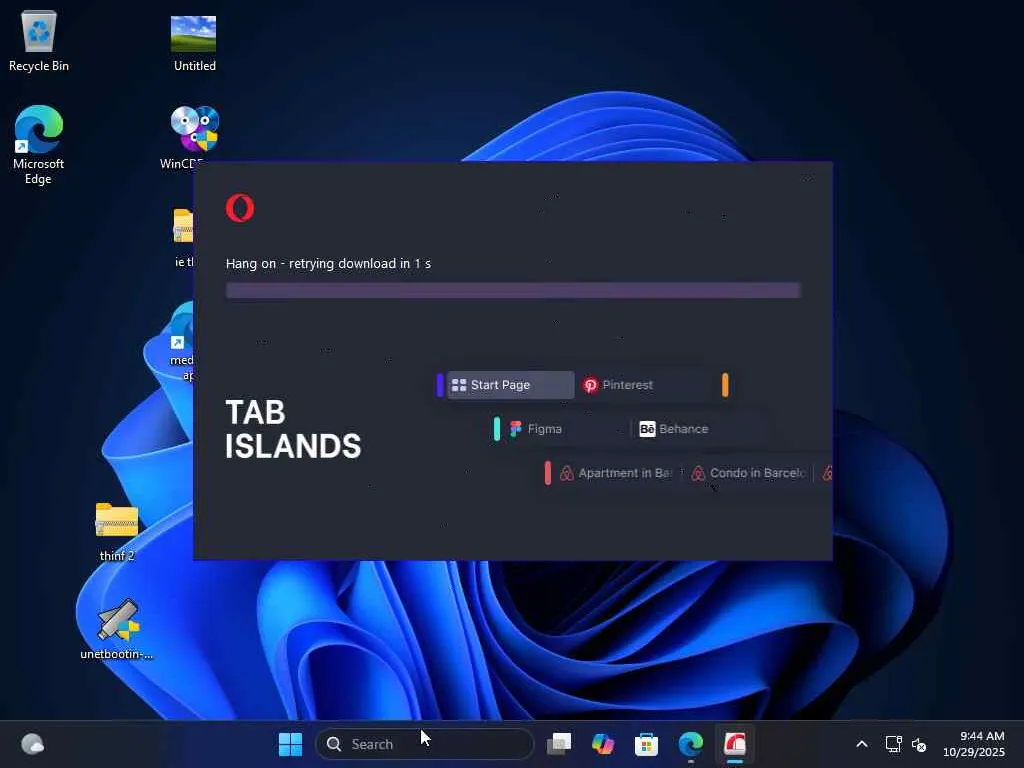Click the purple tab island handle
Screen dimensions: 1024x768
(x=440, y=385)
